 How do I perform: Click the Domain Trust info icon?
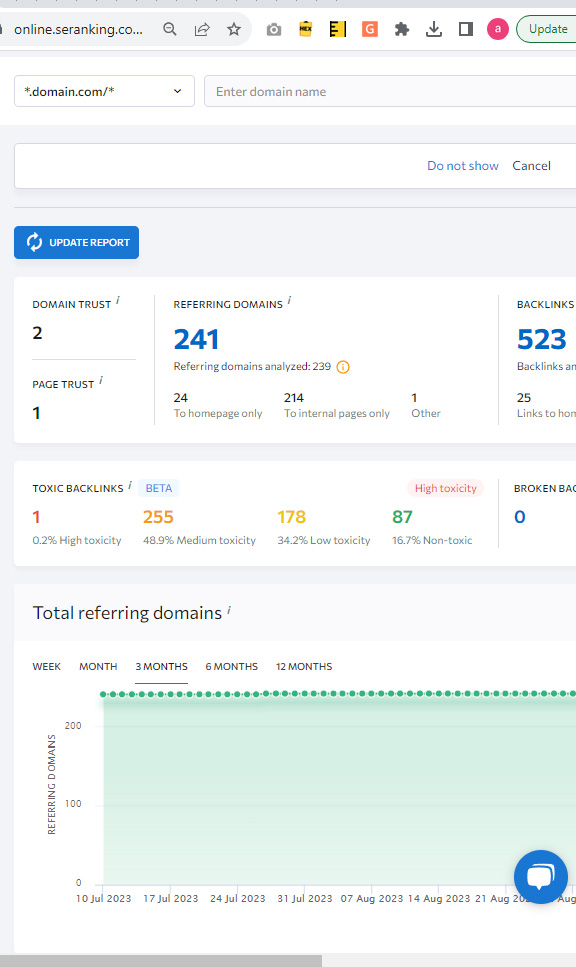(118, 300)
